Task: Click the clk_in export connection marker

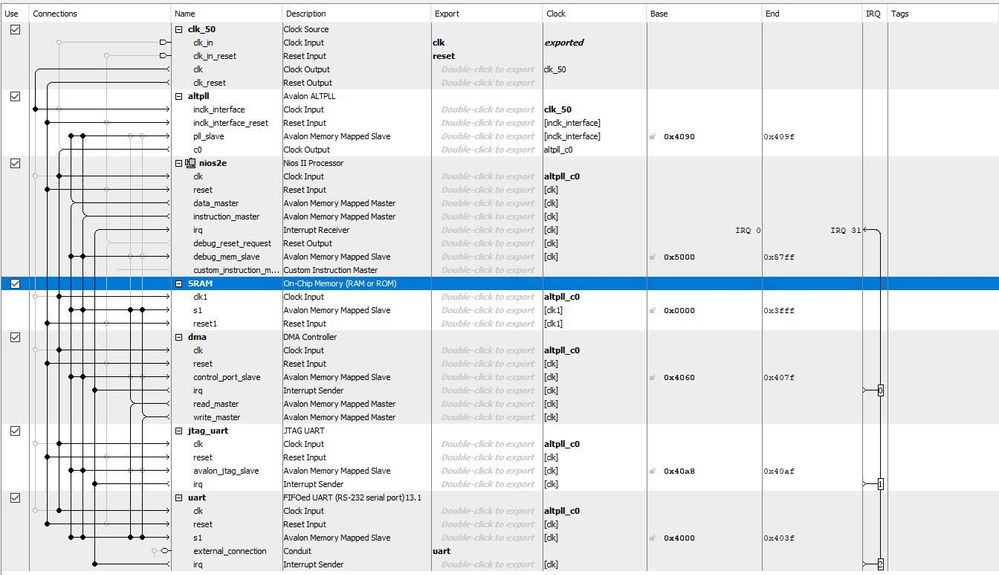Action: coord(164,43)
